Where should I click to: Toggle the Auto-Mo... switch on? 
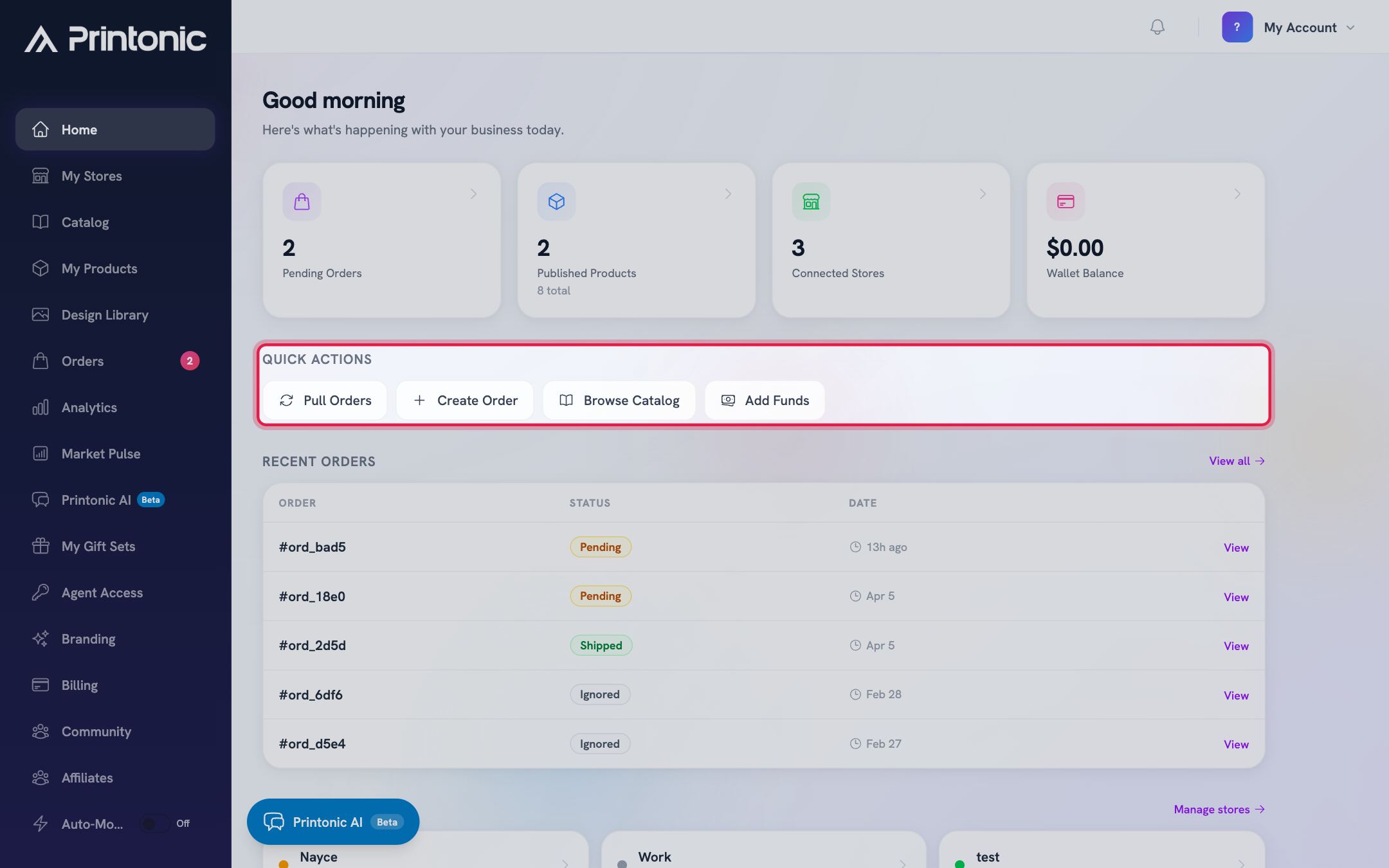point(155,824)
